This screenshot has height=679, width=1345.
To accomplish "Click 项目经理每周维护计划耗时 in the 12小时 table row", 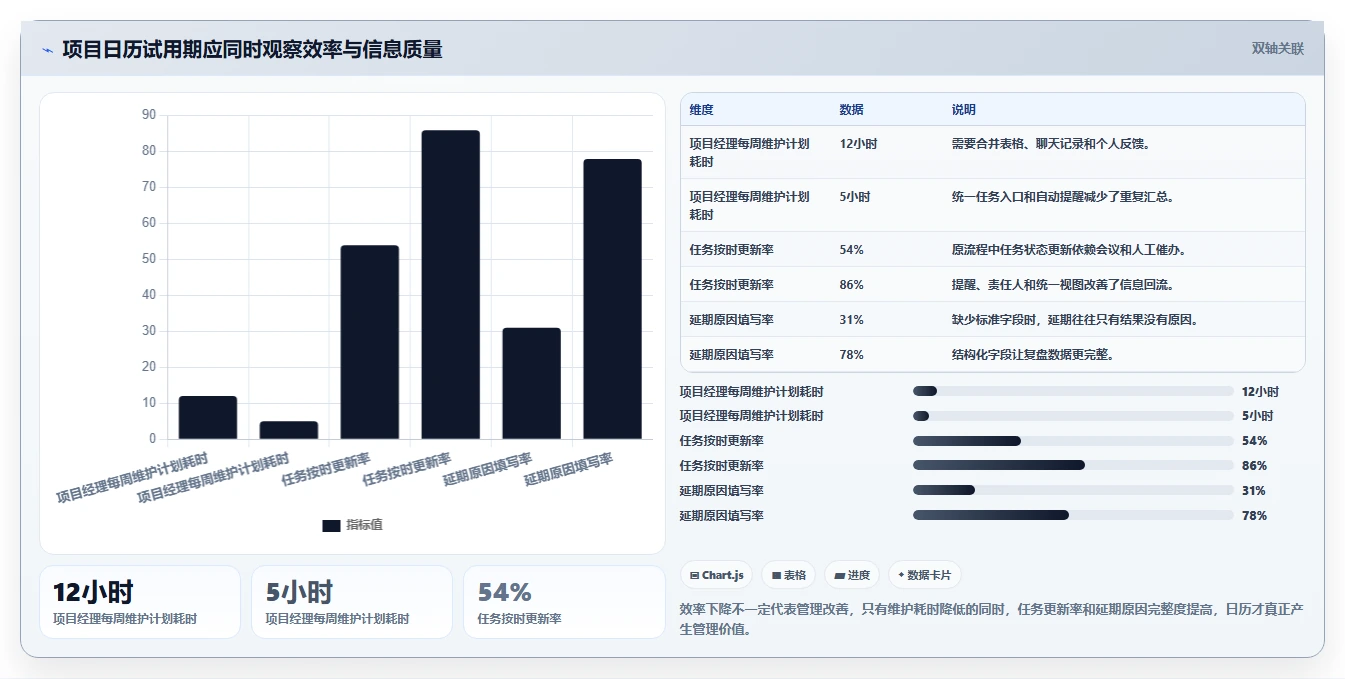I will point(749,152).
